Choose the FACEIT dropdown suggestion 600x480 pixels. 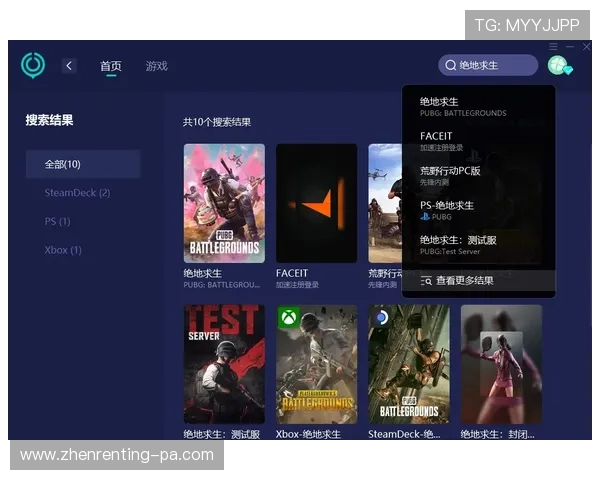click(x=478, y=141)
